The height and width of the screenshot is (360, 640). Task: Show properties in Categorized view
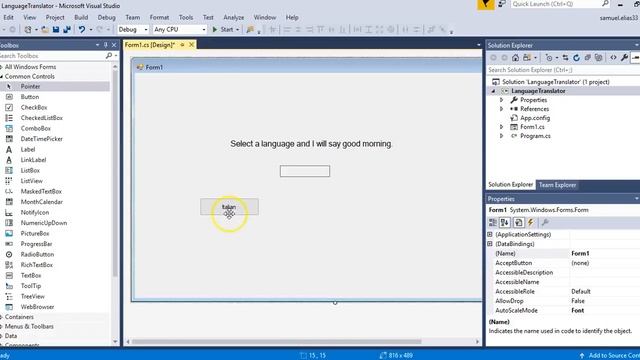tap(493, 222)
